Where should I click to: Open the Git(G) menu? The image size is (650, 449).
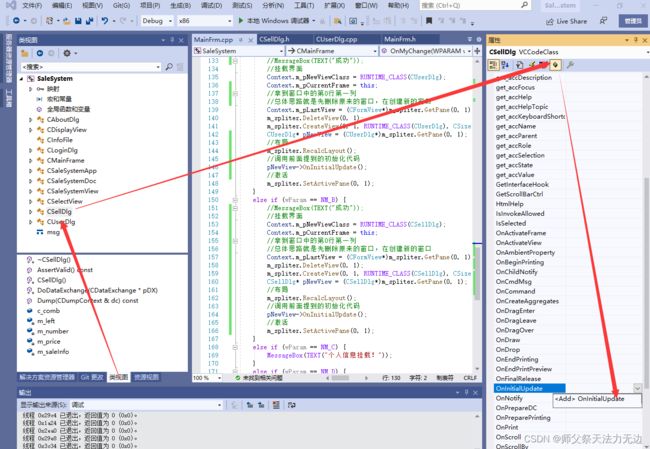click(x=121, y=5)
